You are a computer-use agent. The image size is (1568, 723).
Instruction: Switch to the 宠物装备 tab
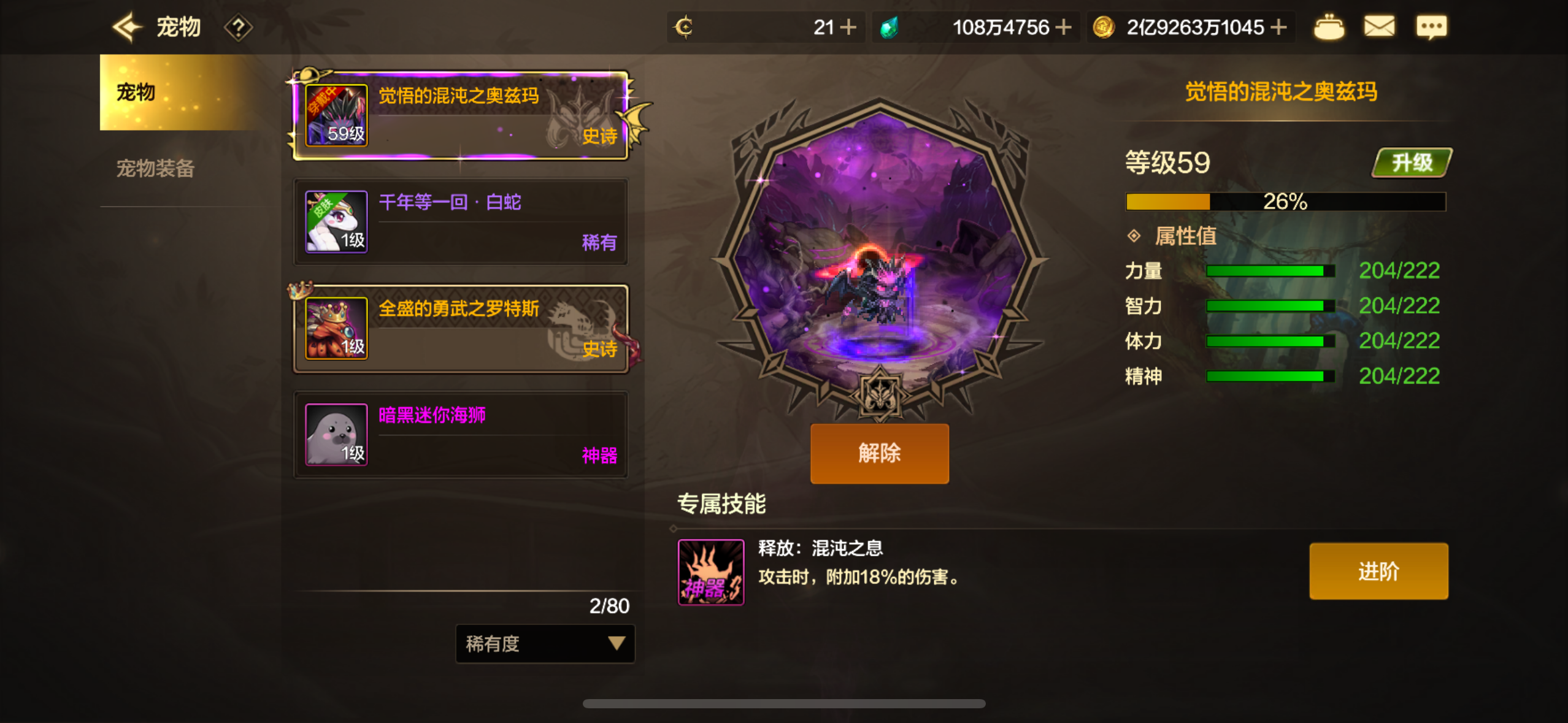tap(155, 168)
